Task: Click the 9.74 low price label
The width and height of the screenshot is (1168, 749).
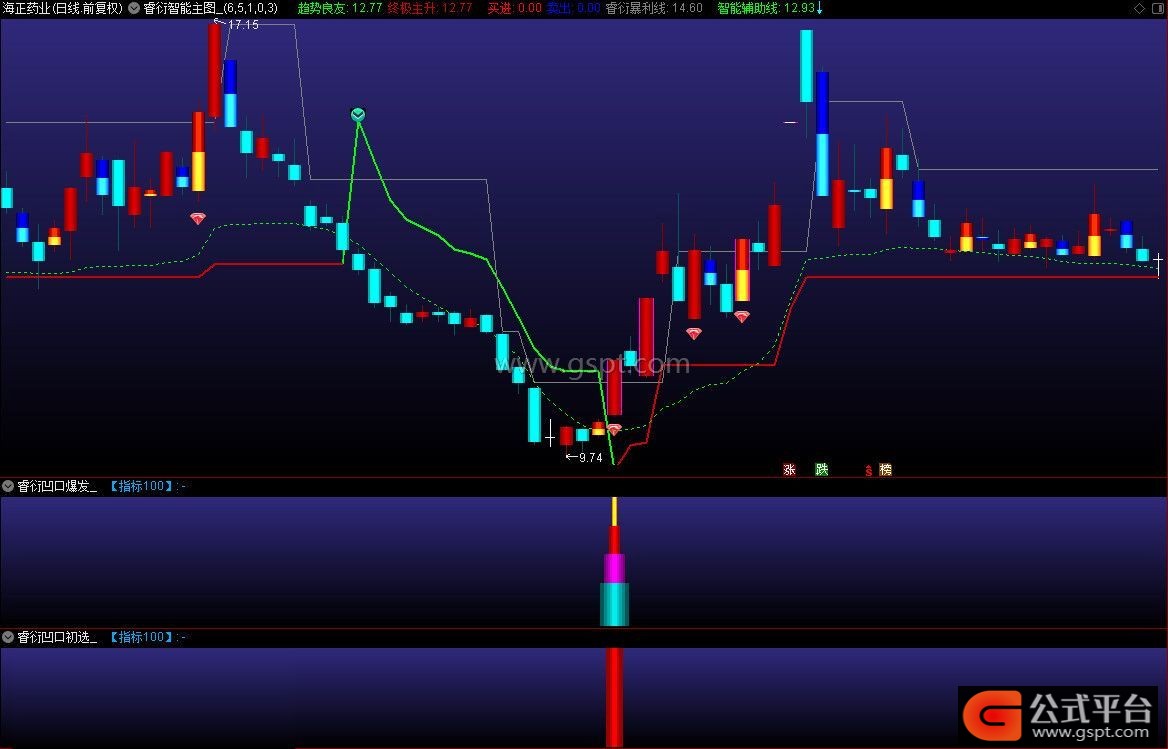Action: (590, 457)
